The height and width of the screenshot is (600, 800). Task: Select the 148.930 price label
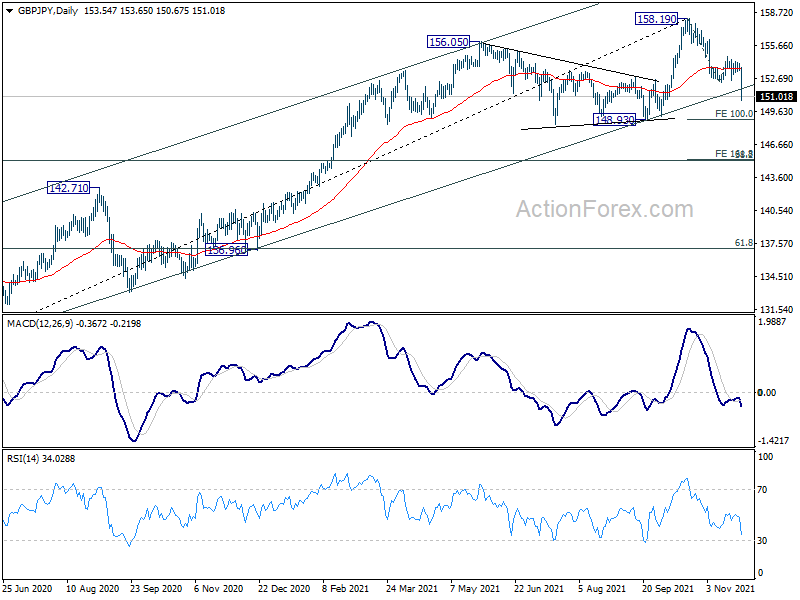click(x=615, y=120)
